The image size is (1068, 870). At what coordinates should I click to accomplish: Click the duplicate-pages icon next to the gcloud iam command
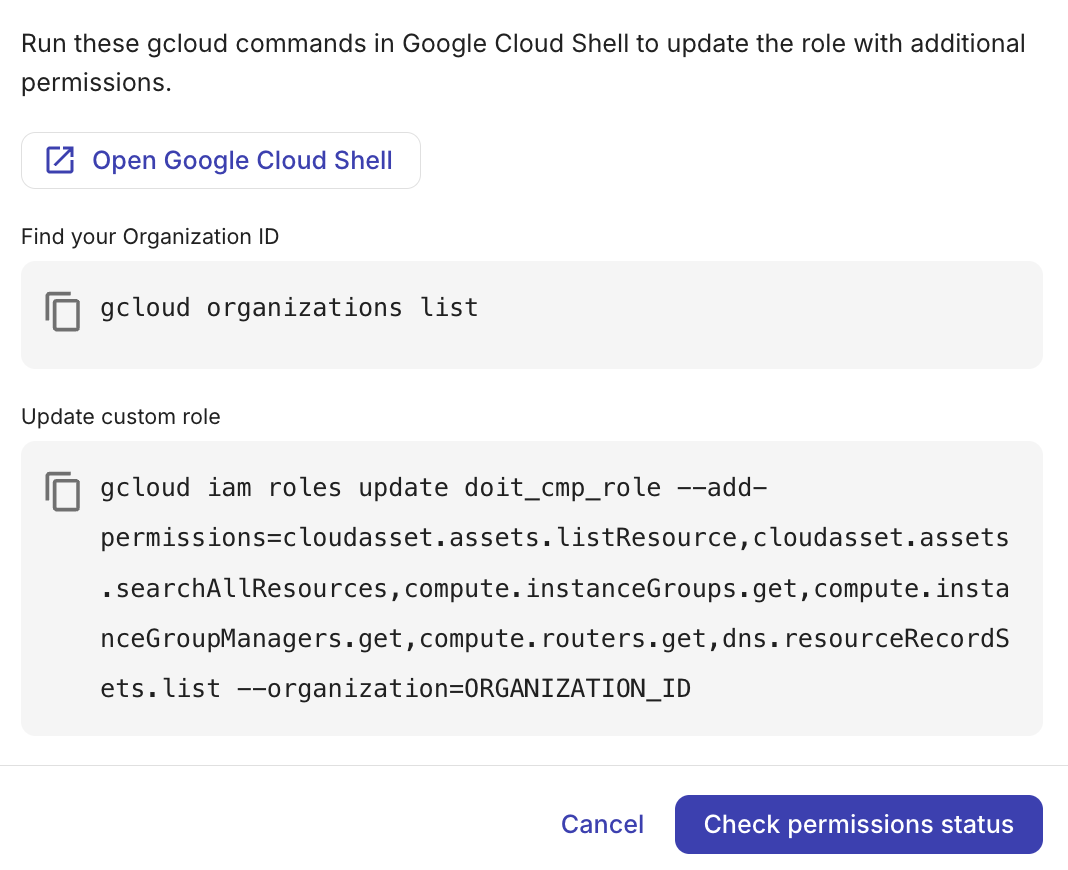(x=62, y=492)
